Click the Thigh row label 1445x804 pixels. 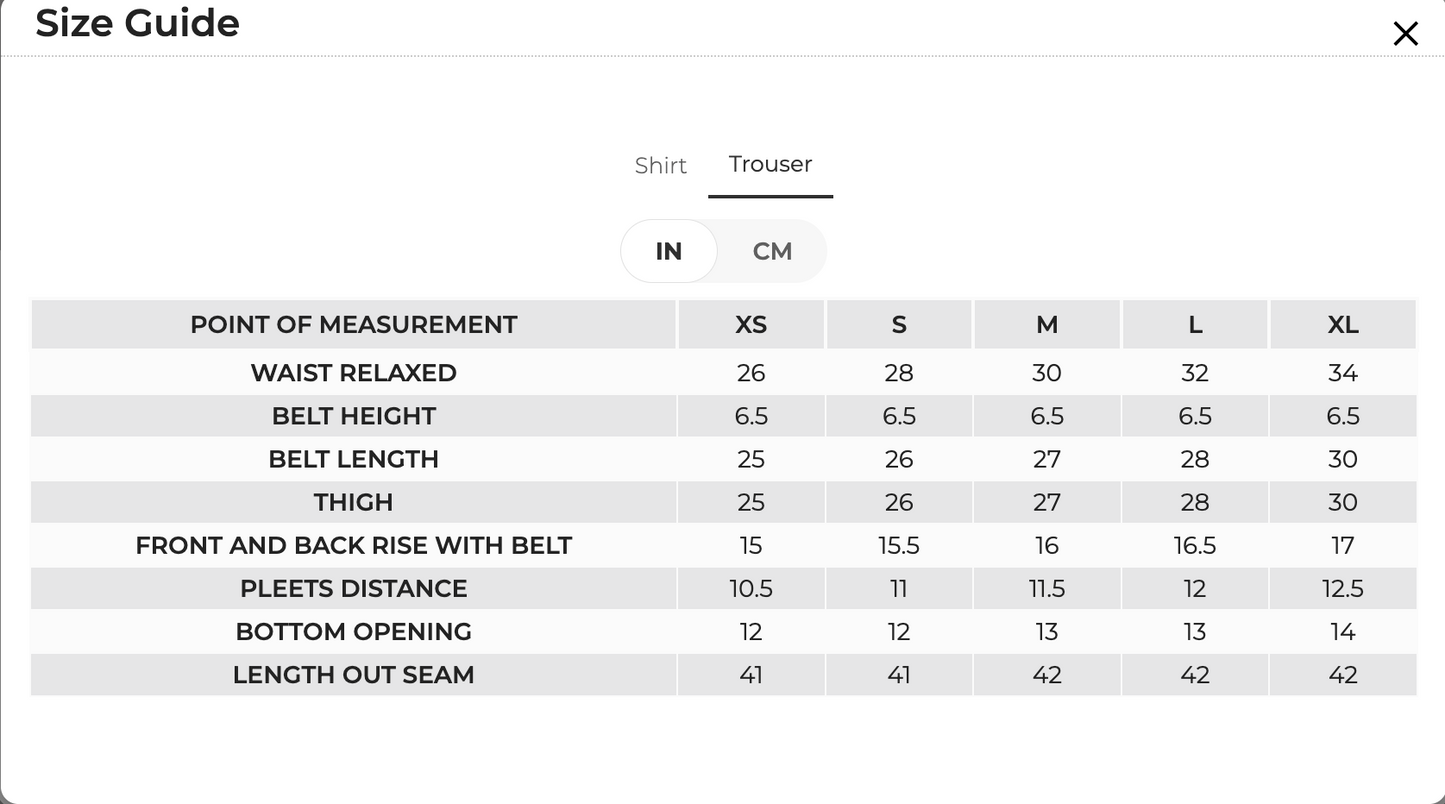354,502
